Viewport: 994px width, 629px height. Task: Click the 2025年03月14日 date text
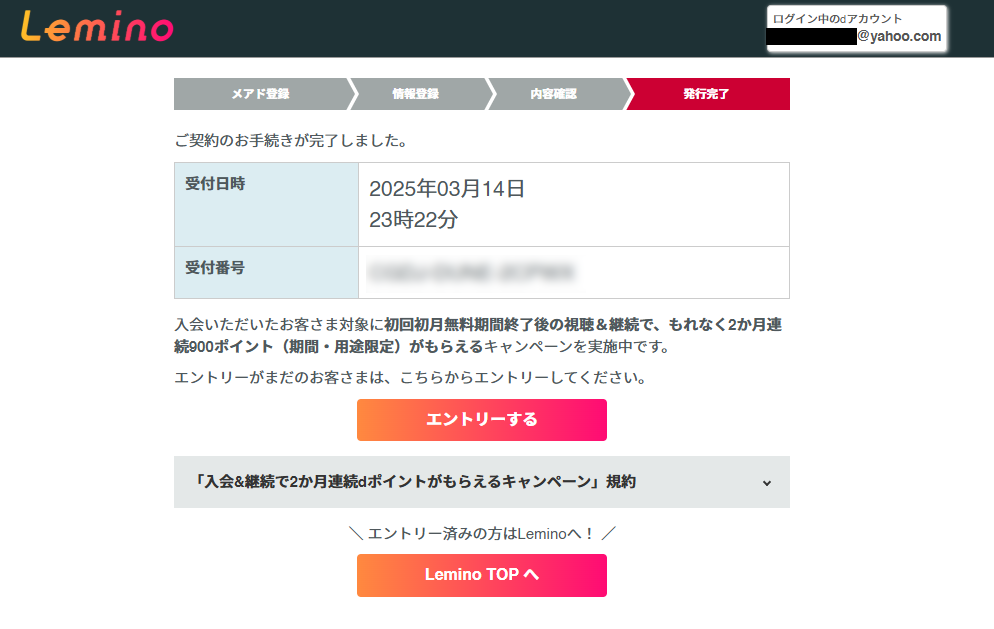tap(446, 188)
